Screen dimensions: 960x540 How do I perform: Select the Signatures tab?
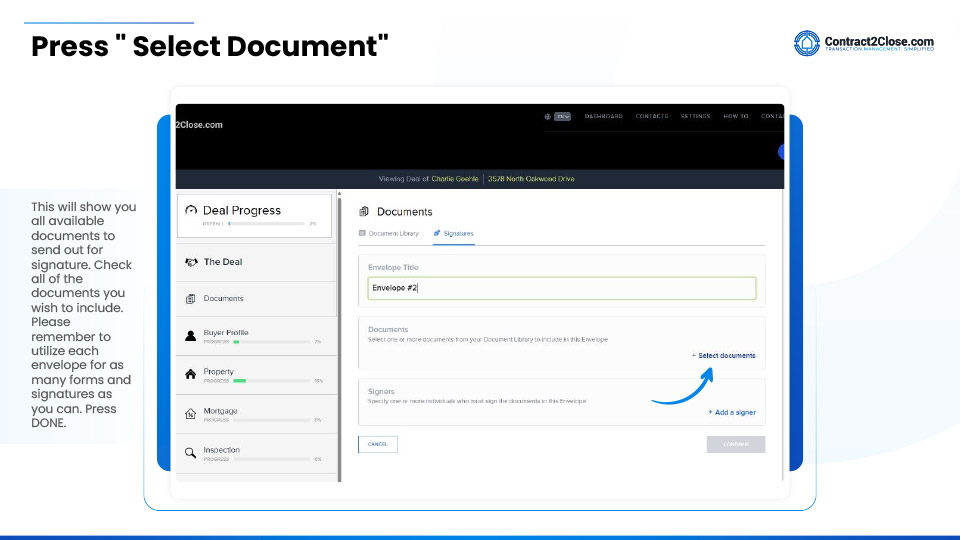pyautogui.click(x=454, y=233)
